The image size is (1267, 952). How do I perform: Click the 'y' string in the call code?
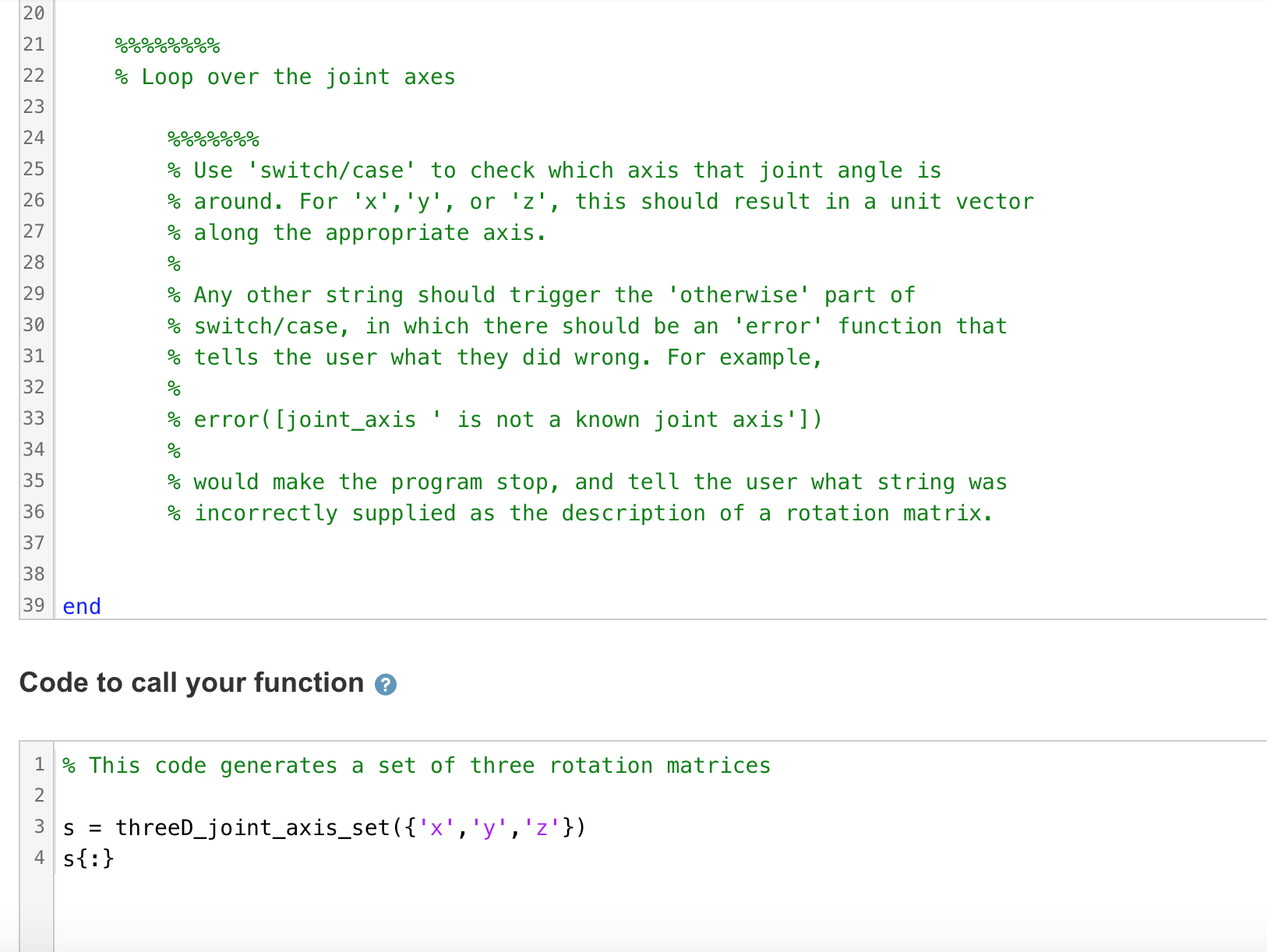click(489, 827)
